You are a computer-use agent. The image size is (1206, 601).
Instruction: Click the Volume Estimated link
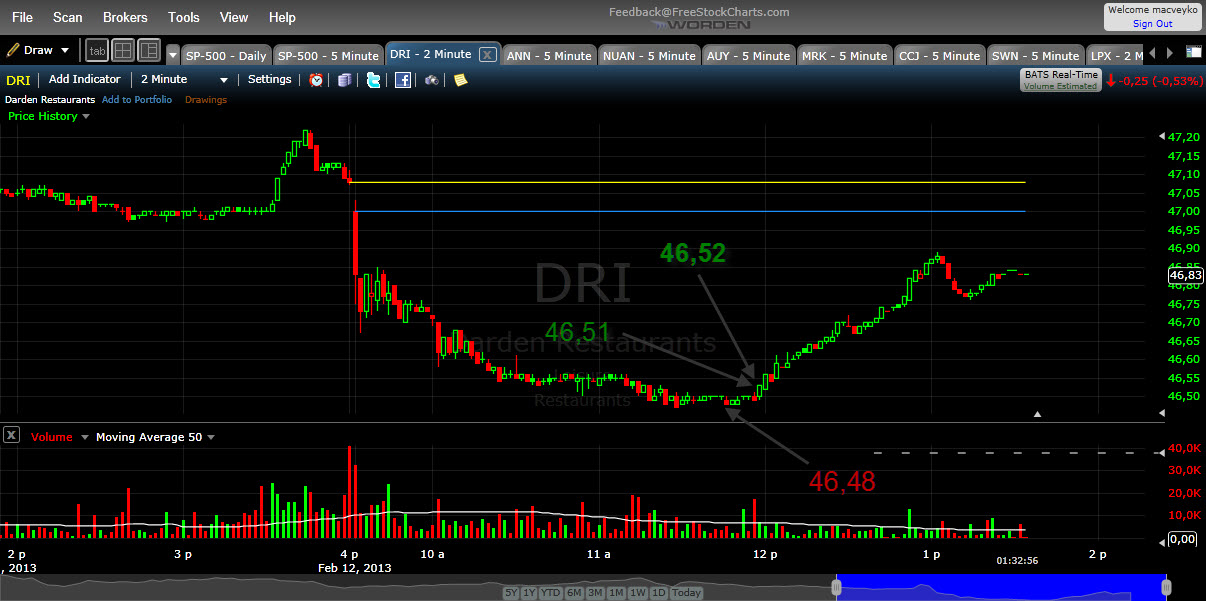[1060, 86]
